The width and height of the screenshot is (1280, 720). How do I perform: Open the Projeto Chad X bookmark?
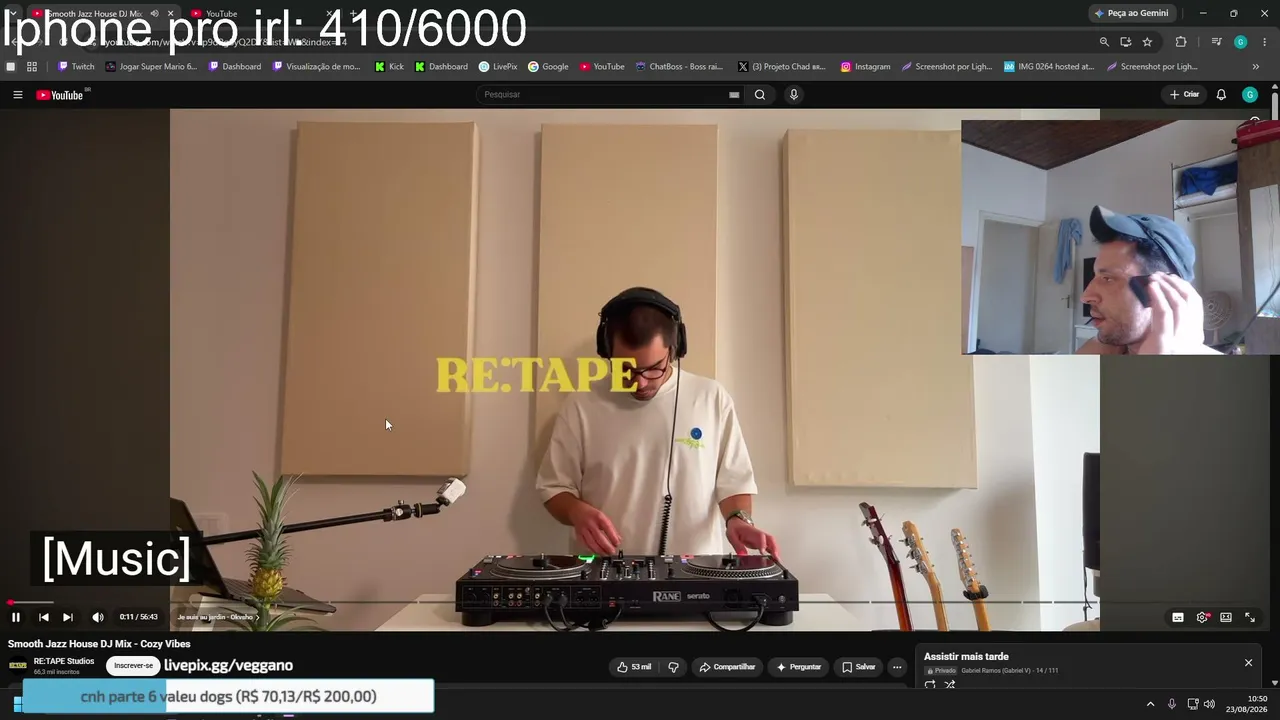pos(782,67)
